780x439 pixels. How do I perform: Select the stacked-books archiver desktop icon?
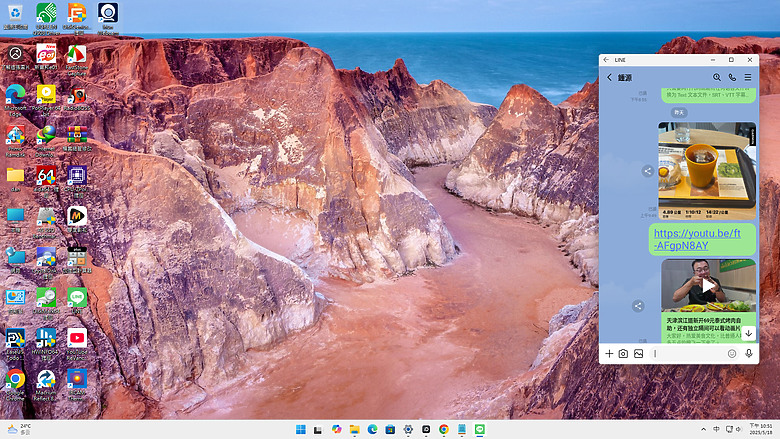(77, 138)
